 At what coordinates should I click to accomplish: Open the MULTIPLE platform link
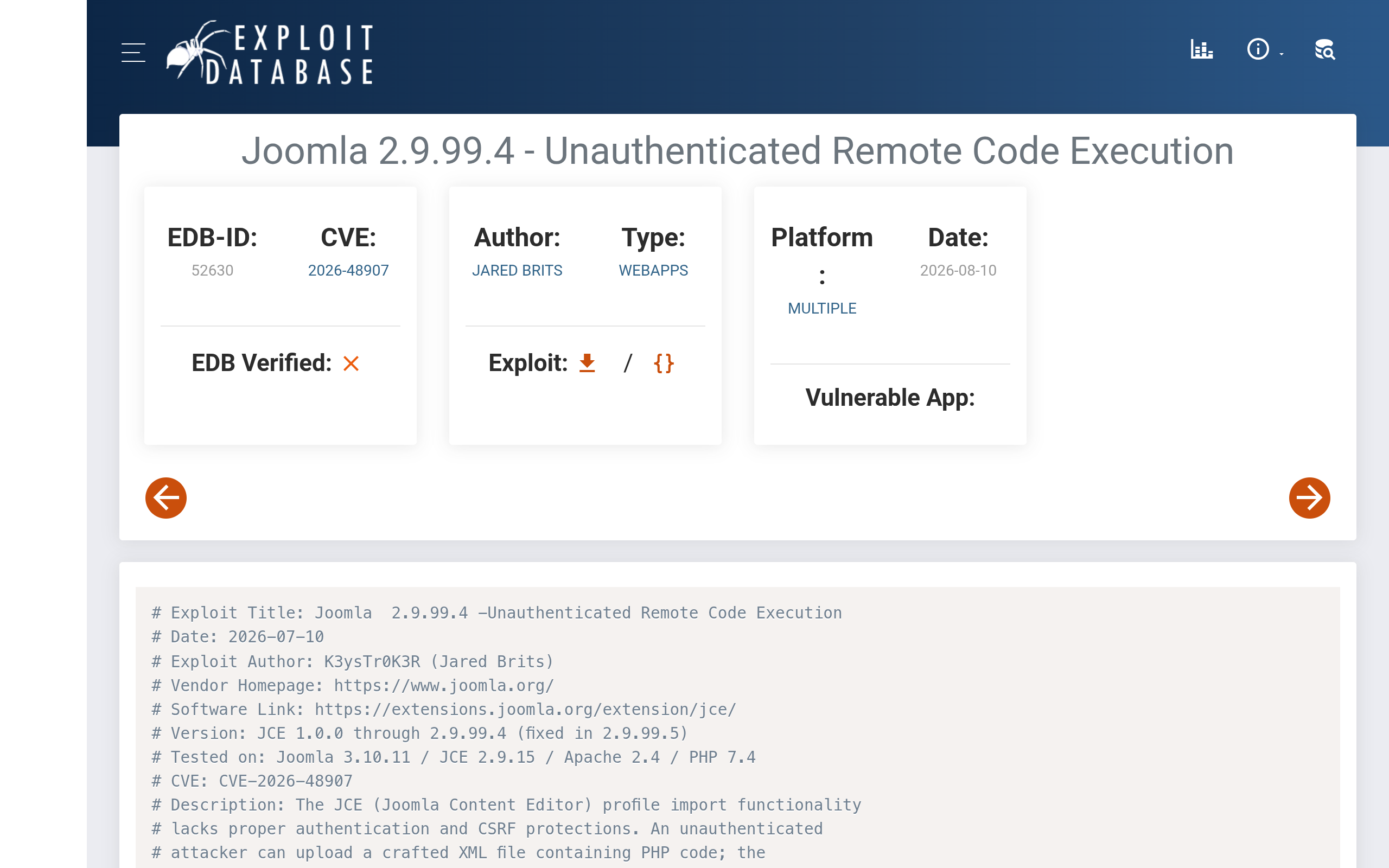tap(822, 308)
